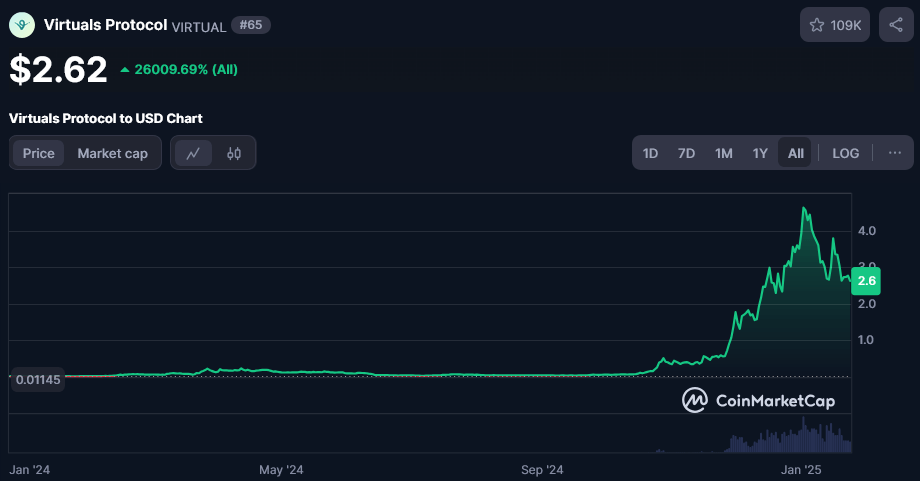The image size is (920, 481).
Task: Switch to candlestick chart icon
Action: (x=234, y=153)
